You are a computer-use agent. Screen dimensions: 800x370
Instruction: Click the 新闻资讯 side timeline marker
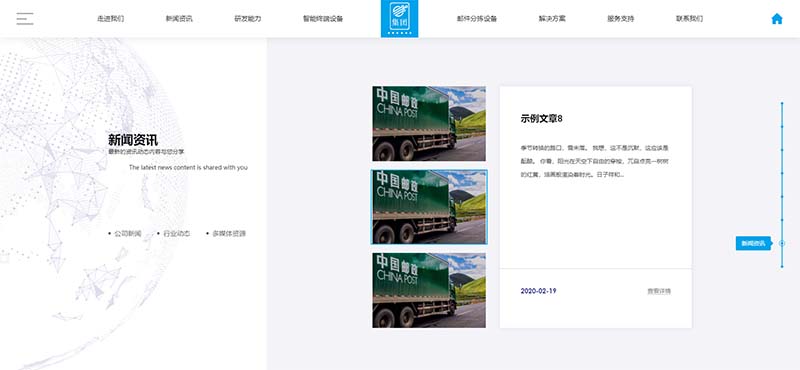[x=753, y=243]
